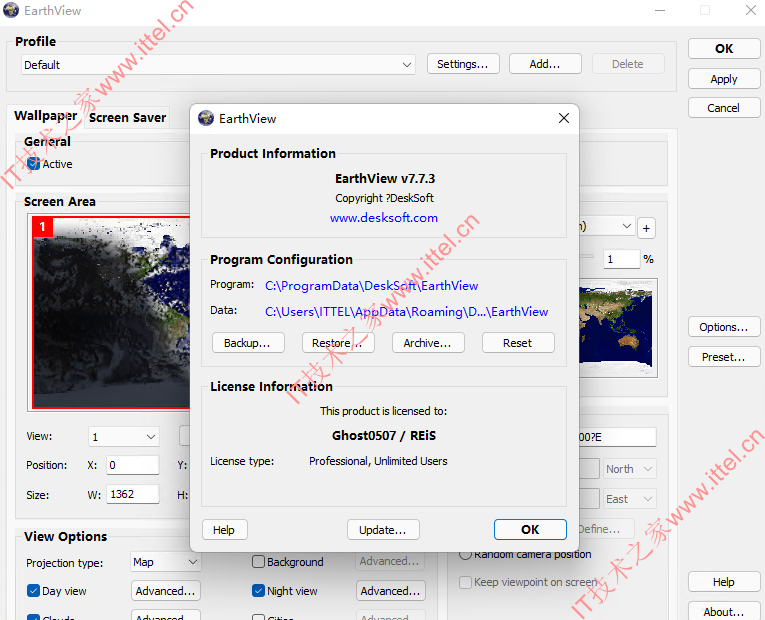Click Advanced... next to Night view
This screenshot has width=765, height=620.
click(390, 591)
